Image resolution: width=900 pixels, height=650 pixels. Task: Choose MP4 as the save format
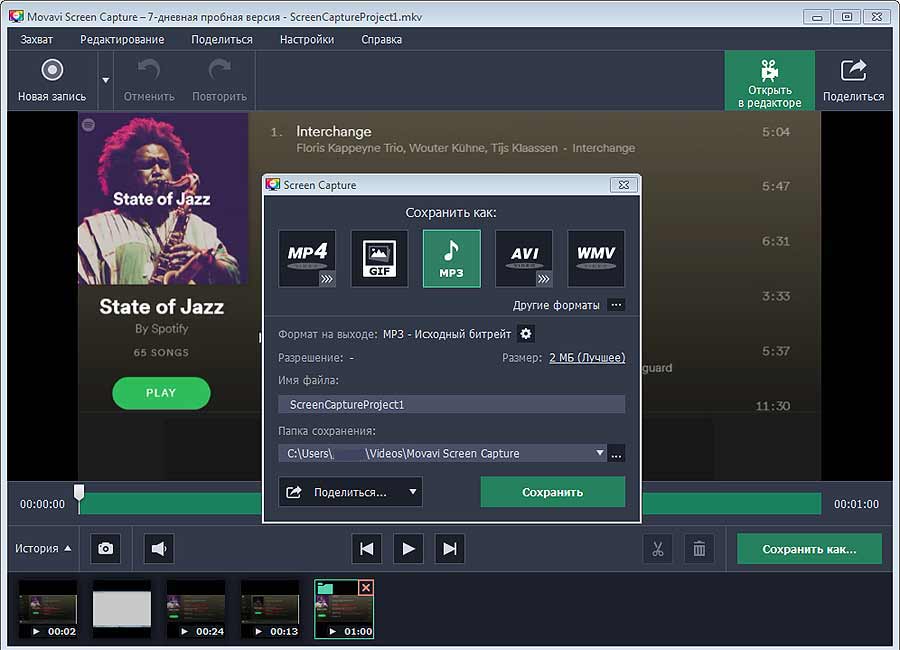point(307,258)
